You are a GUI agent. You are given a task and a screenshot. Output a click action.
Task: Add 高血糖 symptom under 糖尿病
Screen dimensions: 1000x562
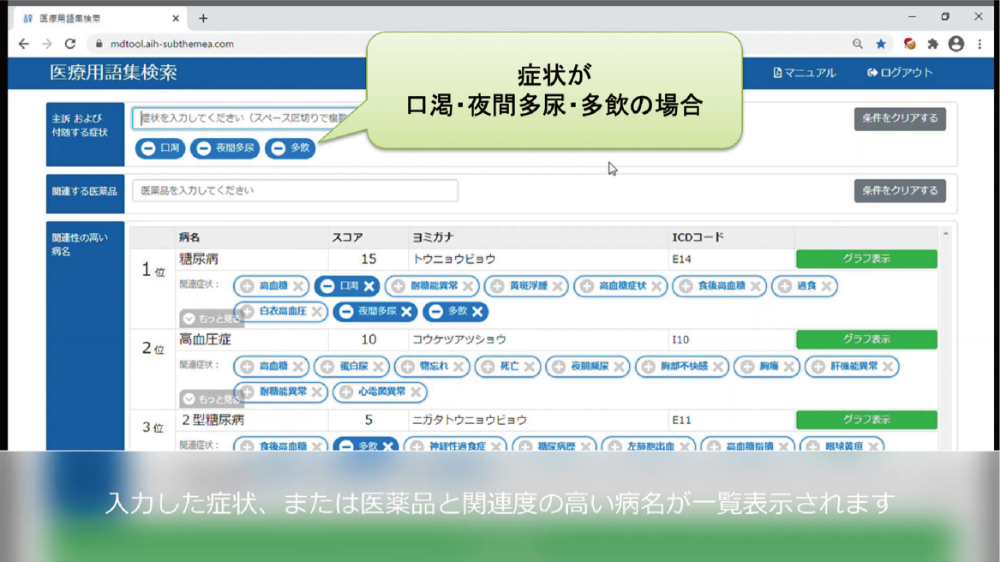pos(247,287)
